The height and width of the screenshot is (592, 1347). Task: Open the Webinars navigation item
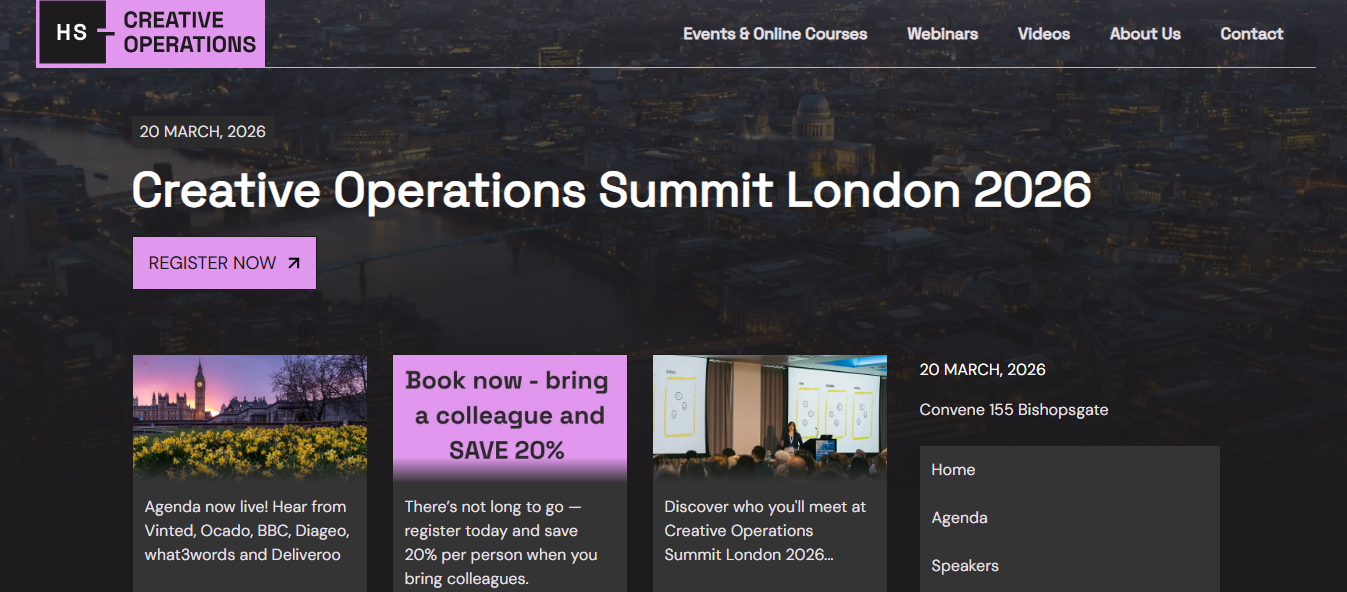click(942, 33)
